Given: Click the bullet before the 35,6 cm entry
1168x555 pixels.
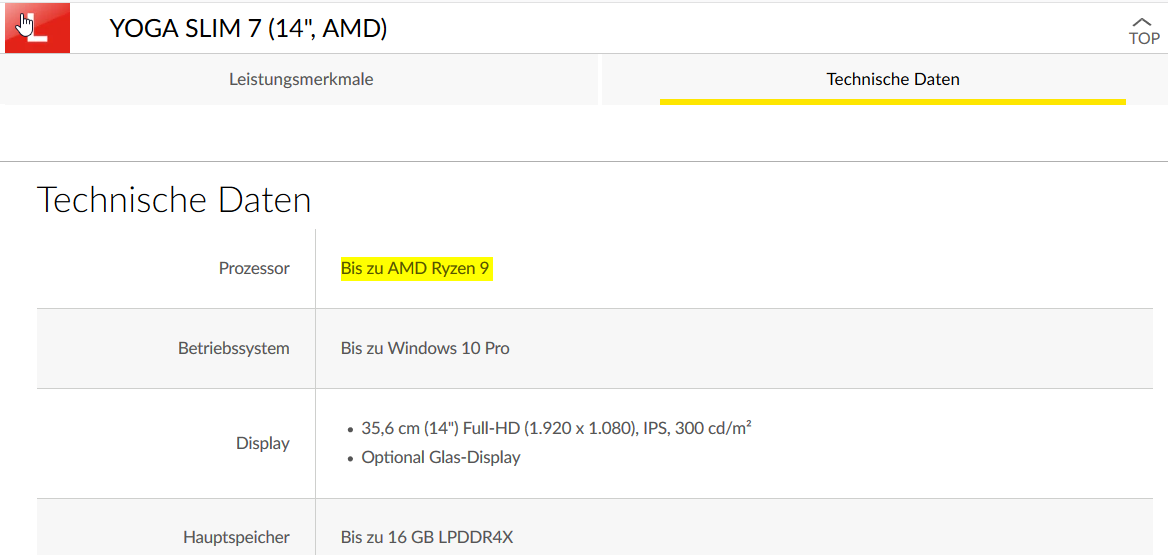Looking at the screenshot, I should pos(350,430).
